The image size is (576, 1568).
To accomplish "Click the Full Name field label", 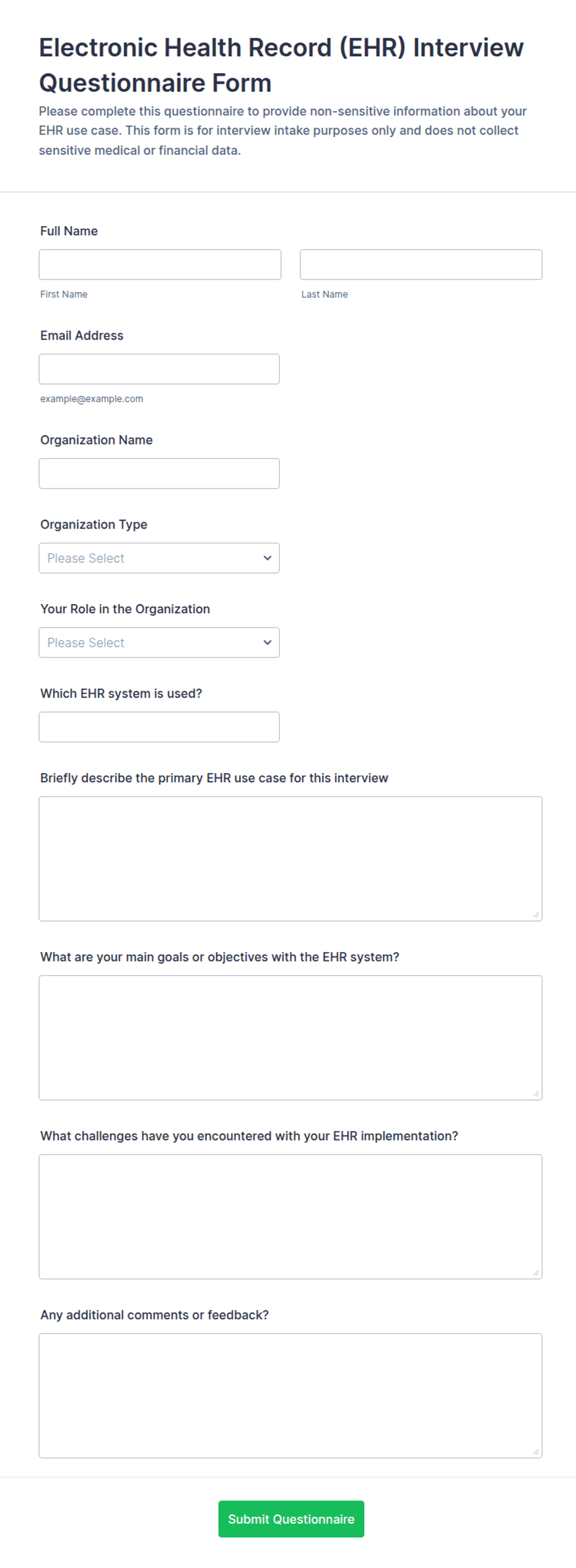I will coord(69,231).
